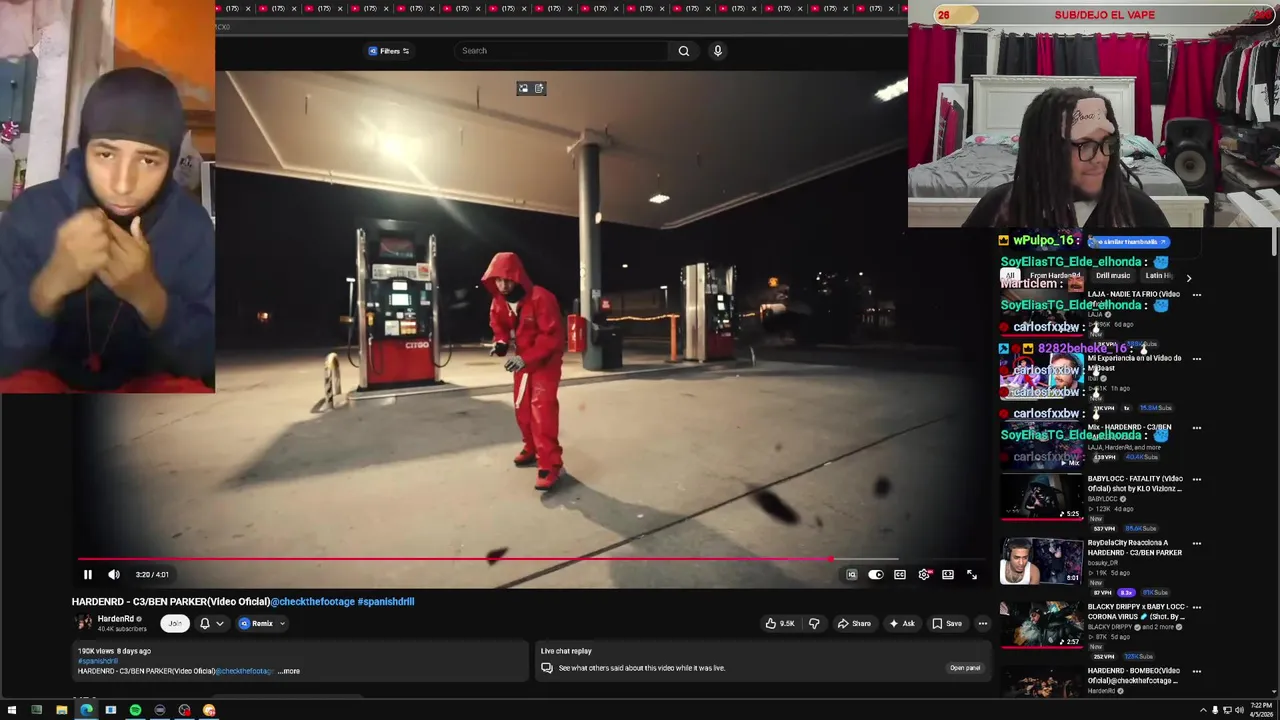Open options menu for LAJA - NADIE TA FRIO
This screenshot has width=1280, height=720.
point(1197,295)
